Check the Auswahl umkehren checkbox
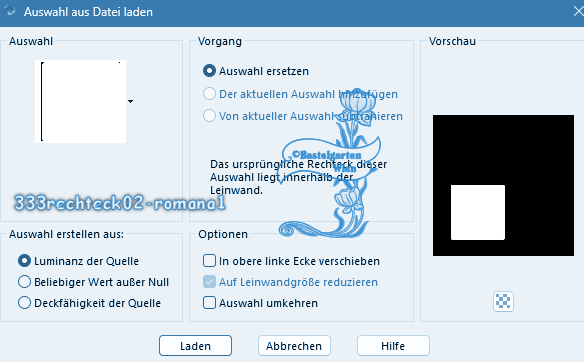Viewport: 584px width, 362px height. [x=209, y=303]
